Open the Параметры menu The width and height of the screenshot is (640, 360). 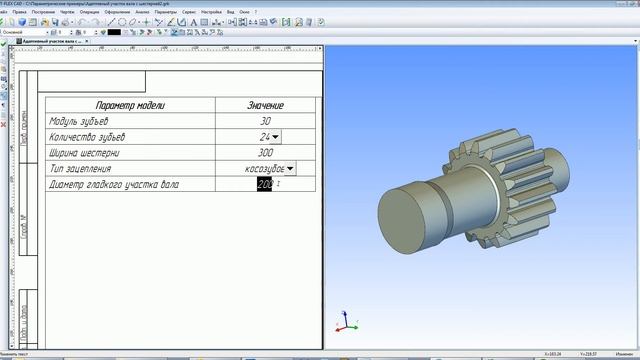pos(166,12)
